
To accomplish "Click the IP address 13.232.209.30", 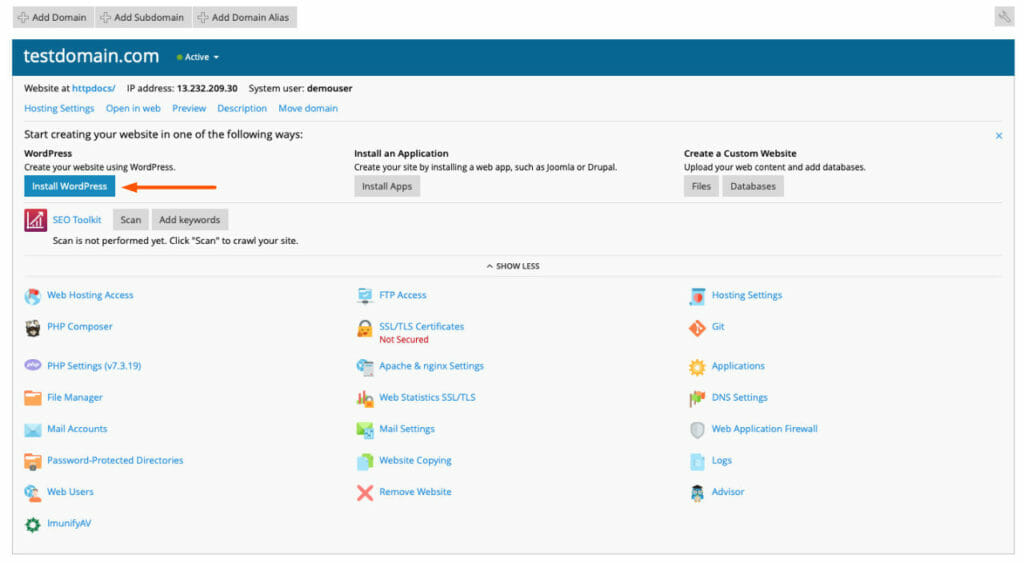I will tap(207, 88).
